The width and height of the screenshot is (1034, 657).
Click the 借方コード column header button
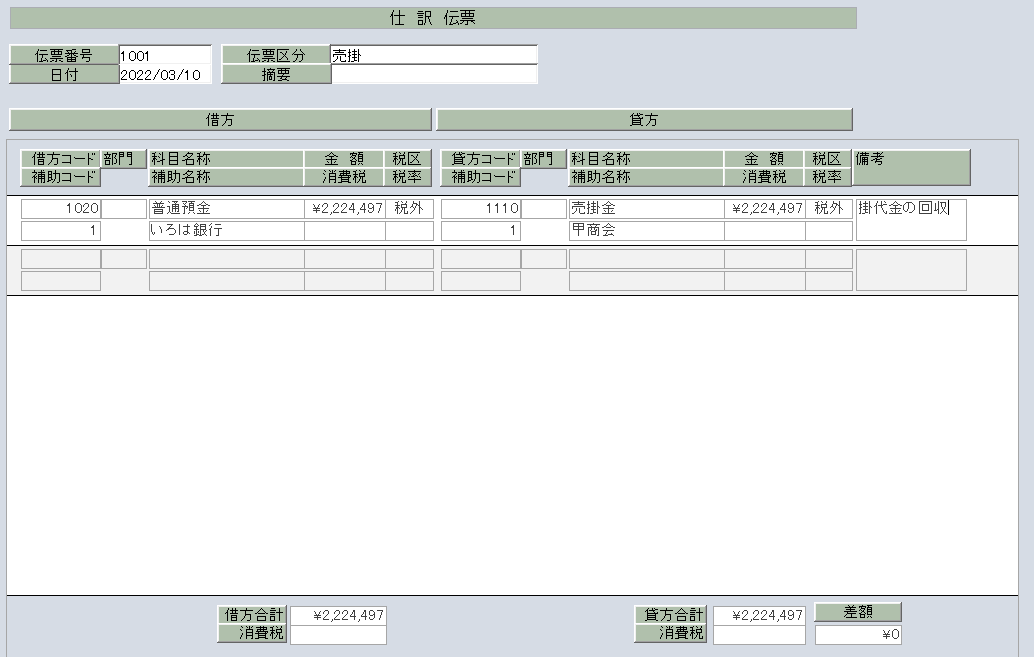[60, 159]
